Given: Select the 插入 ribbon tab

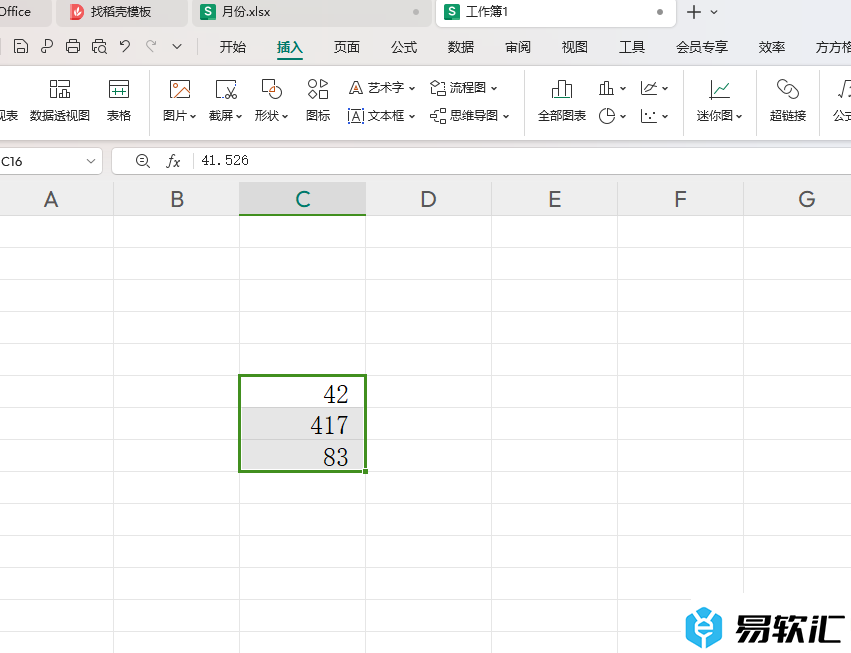Looking at the screenshot, I should [289, 47].
